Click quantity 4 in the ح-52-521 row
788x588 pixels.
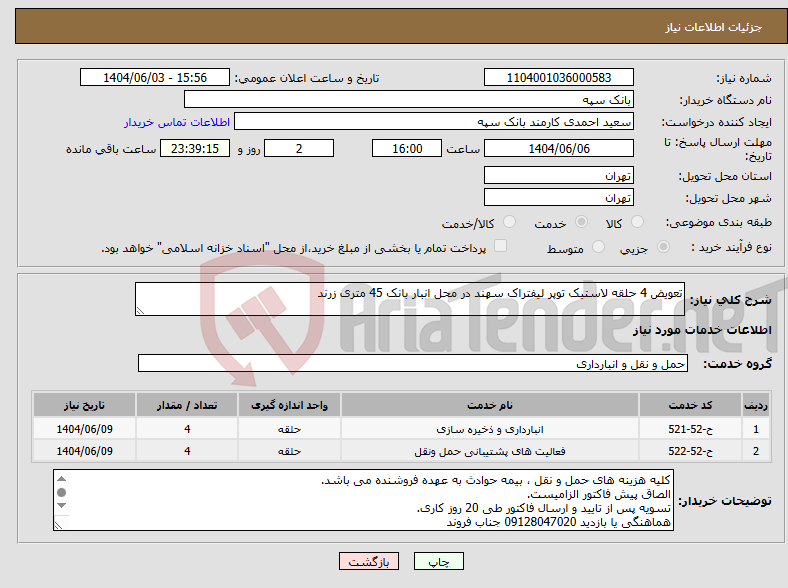pos(187,429)
